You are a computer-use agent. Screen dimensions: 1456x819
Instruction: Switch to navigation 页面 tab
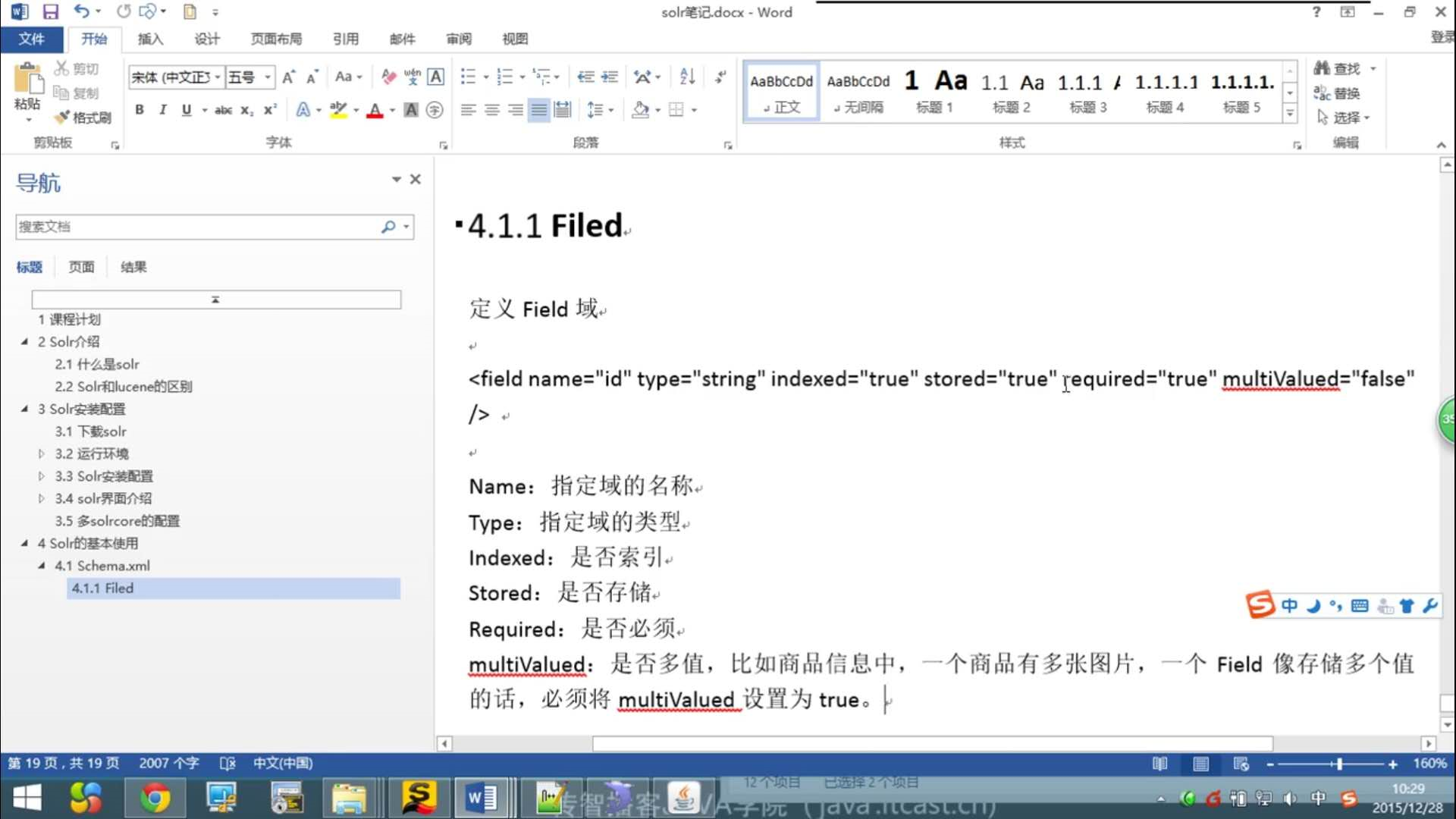pos(81,267)
